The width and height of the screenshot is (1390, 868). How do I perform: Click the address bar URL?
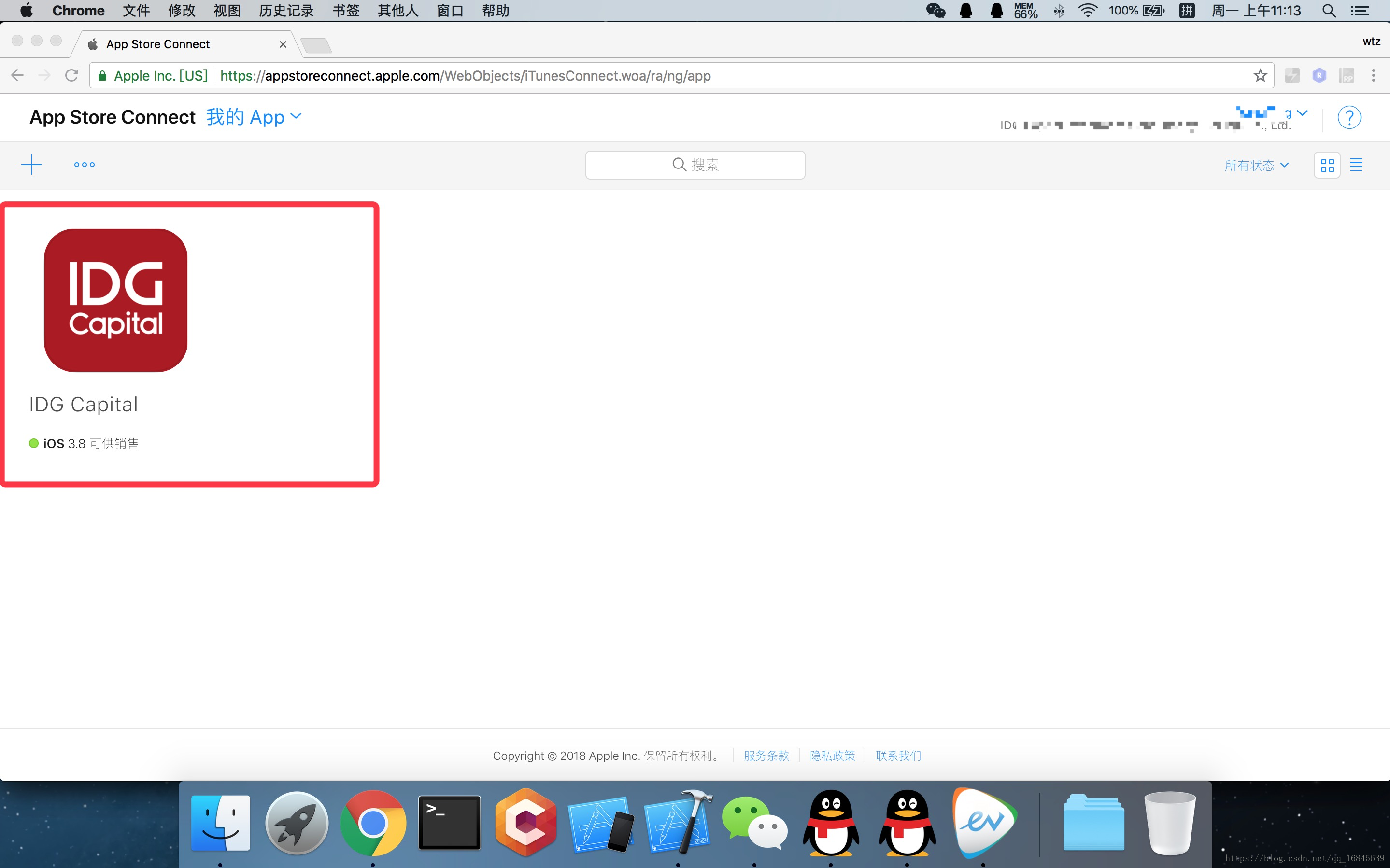(x=465, y=76)
